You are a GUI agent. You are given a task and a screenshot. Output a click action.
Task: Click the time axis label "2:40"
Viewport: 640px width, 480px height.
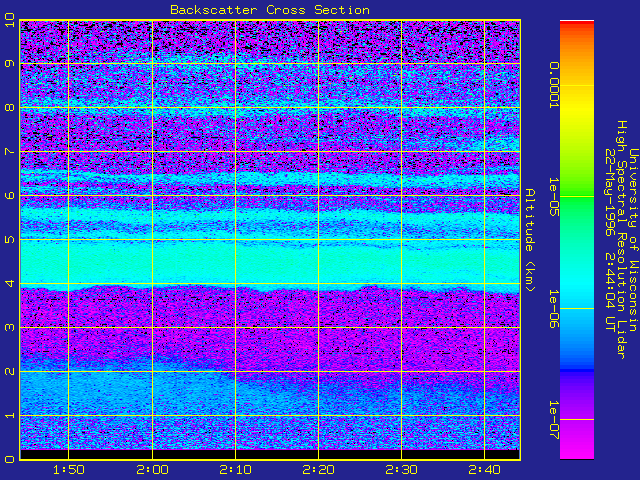(x=484, y=470)
